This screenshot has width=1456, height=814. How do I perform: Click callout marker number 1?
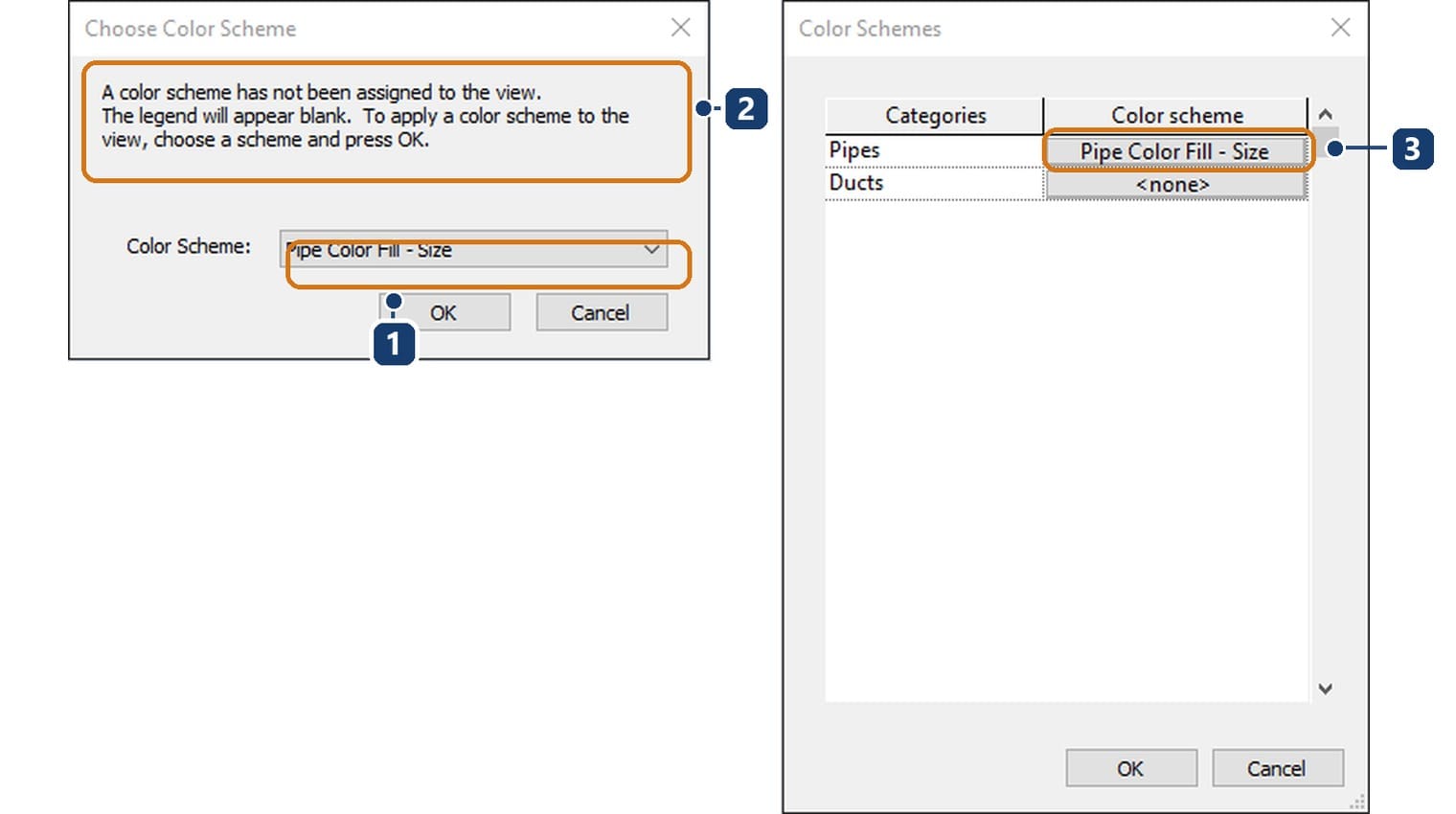point(394,344)
